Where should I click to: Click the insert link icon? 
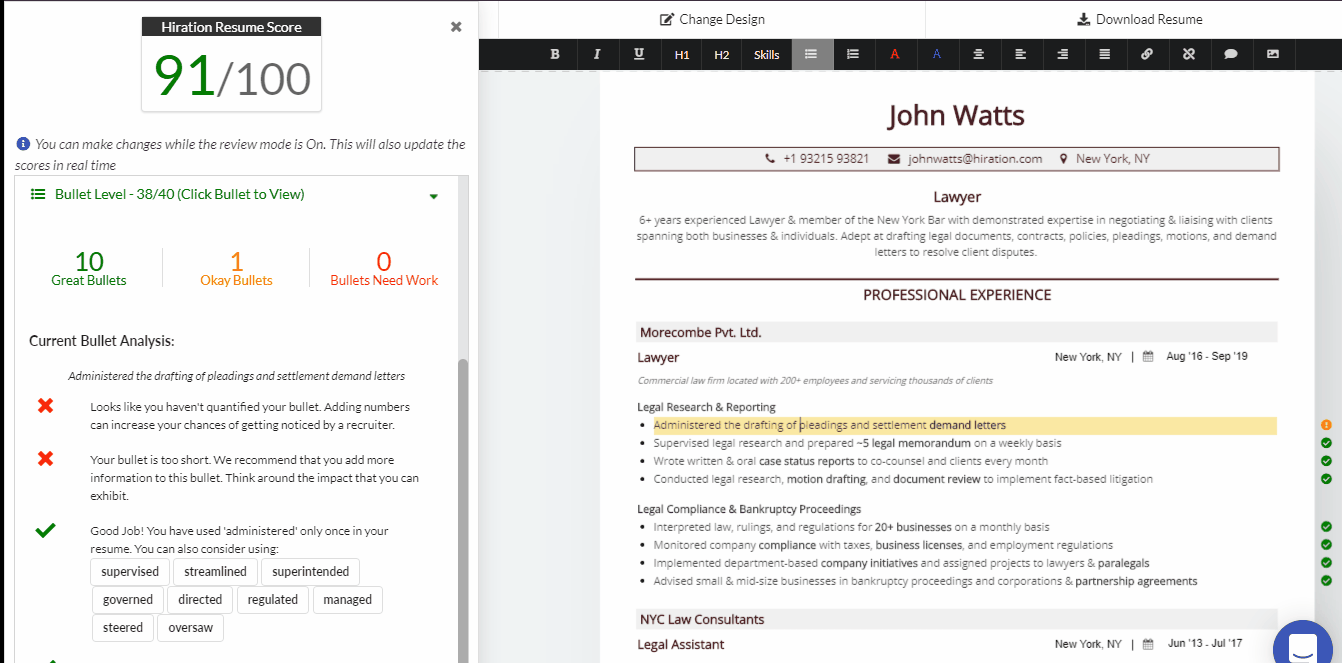coord(1147,55)
